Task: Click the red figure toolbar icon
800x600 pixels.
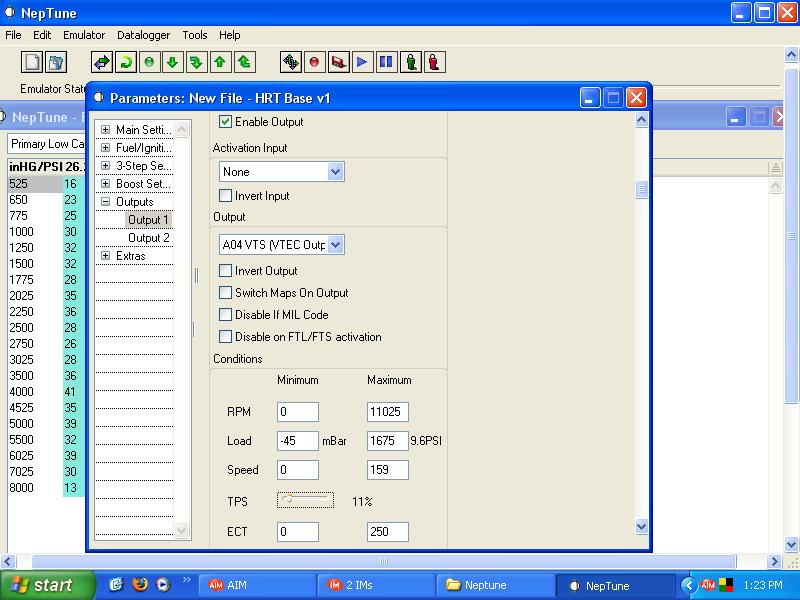Action: (434, 62)
